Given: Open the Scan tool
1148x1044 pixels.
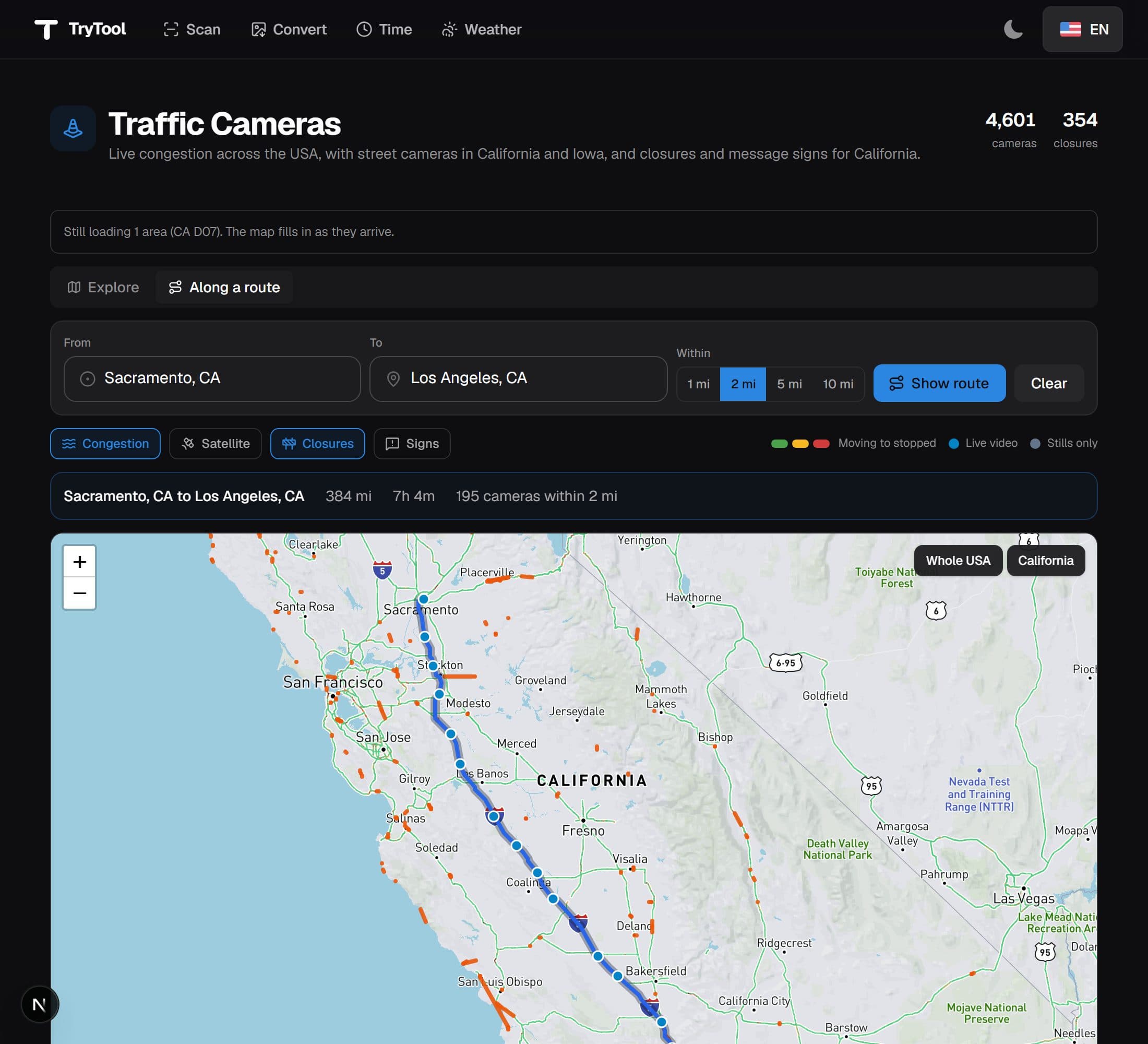Looking at the screenshot, I should point(192,29).
